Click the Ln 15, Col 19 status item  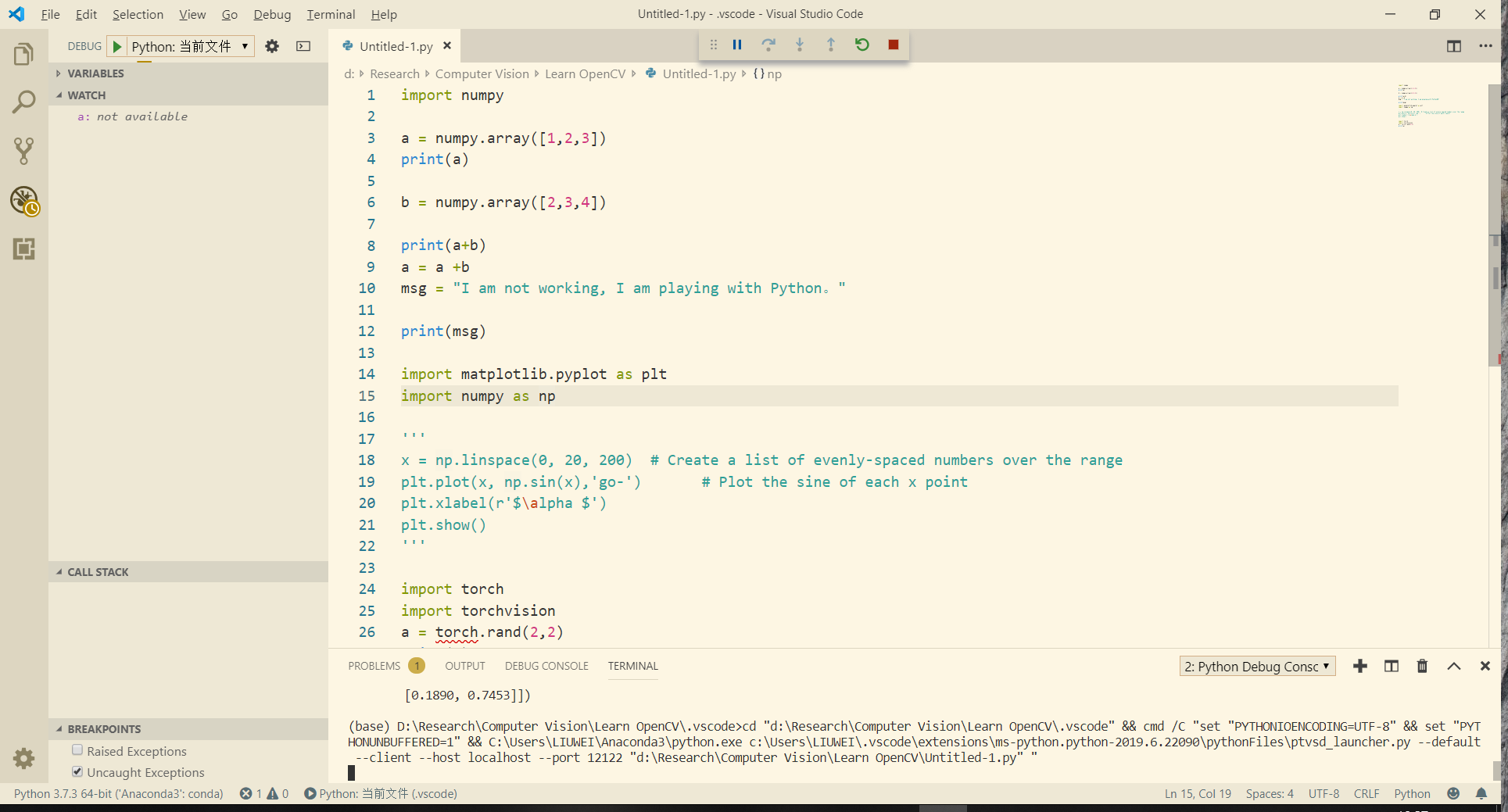pyautogui.click(x=1198, y=793)
